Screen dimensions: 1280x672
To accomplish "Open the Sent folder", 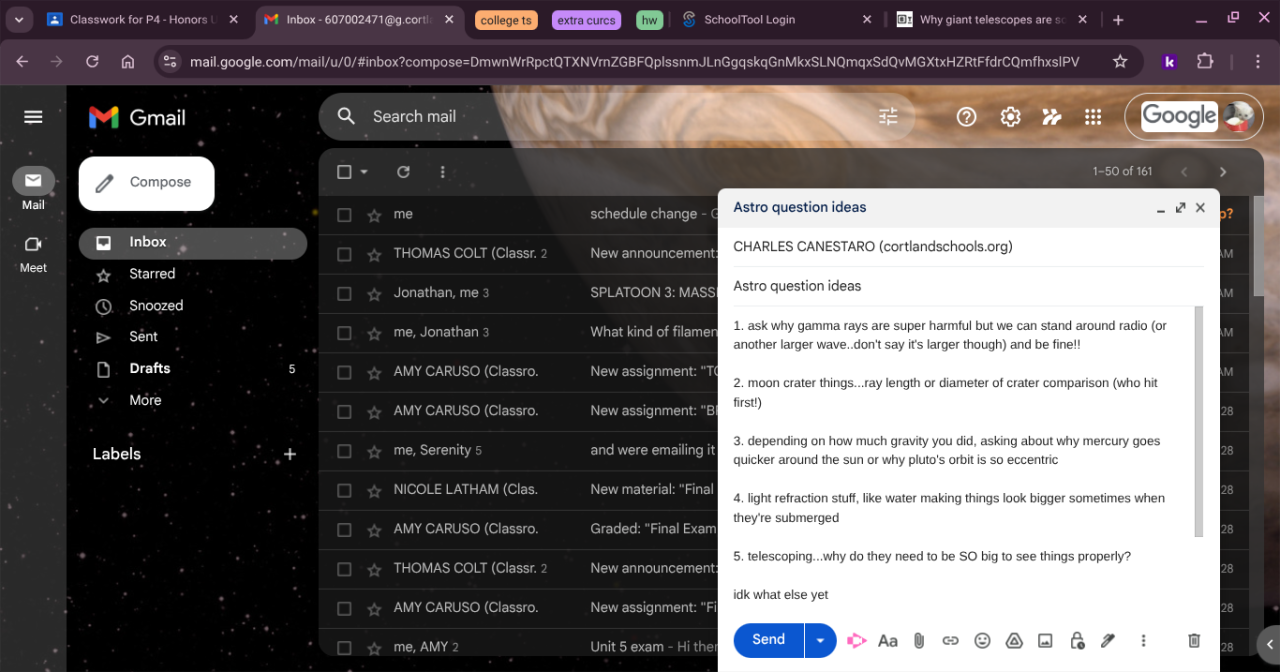I will 143,337.
